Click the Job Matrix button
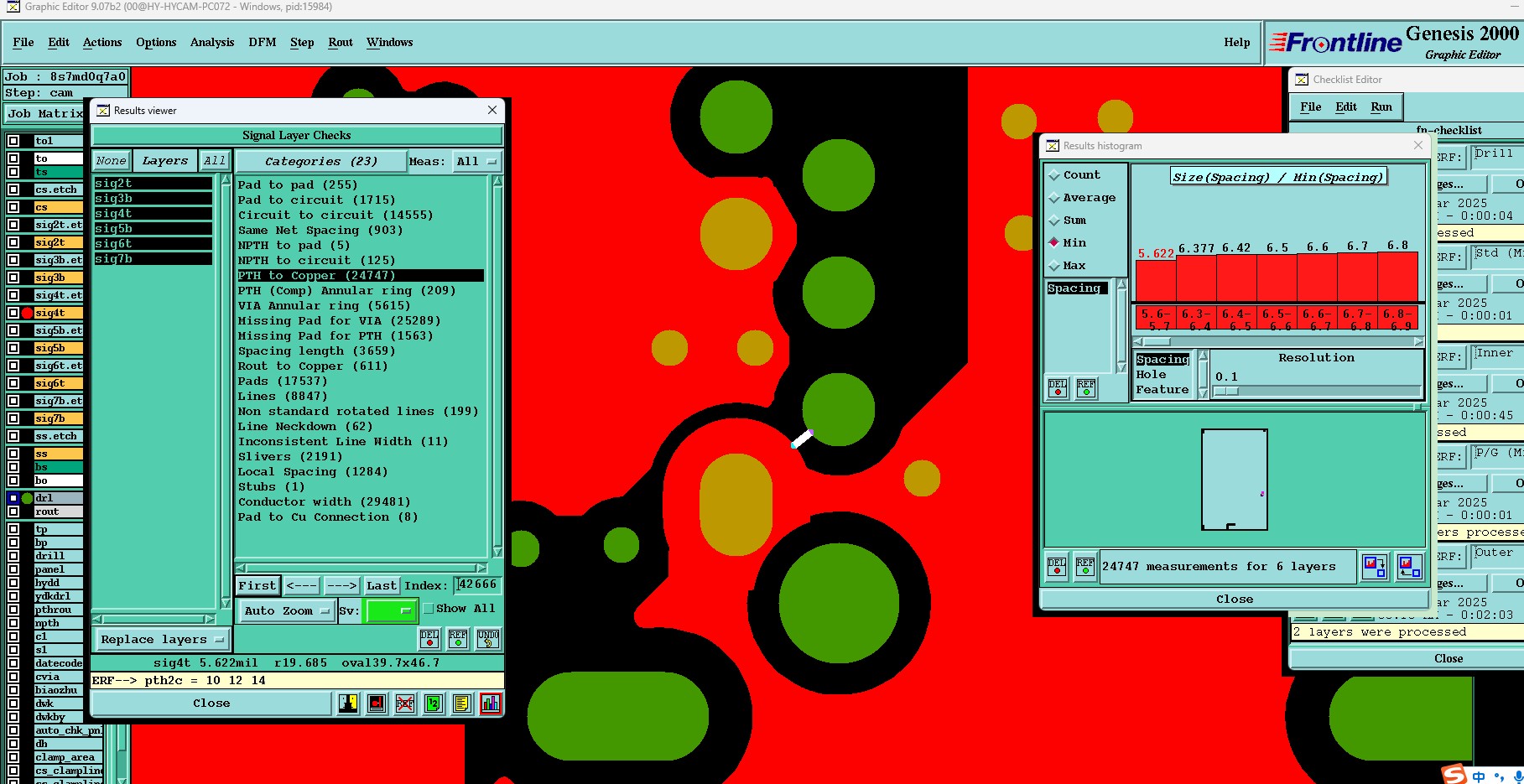Viewport: 1524px width, 784px height. 44,114
